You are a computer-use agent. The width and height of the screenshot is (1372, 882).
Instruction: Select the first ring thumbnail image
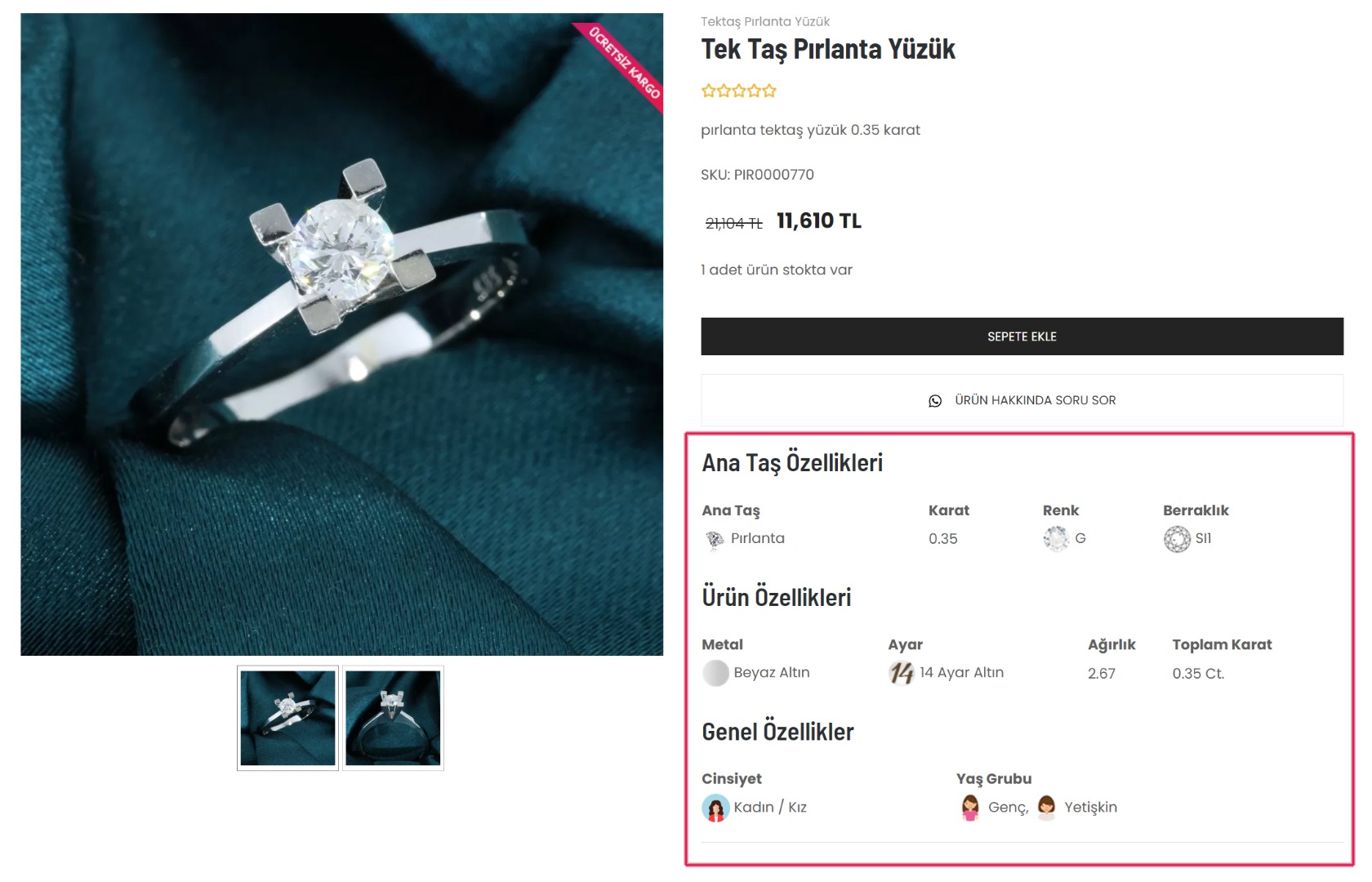[287, 718]
